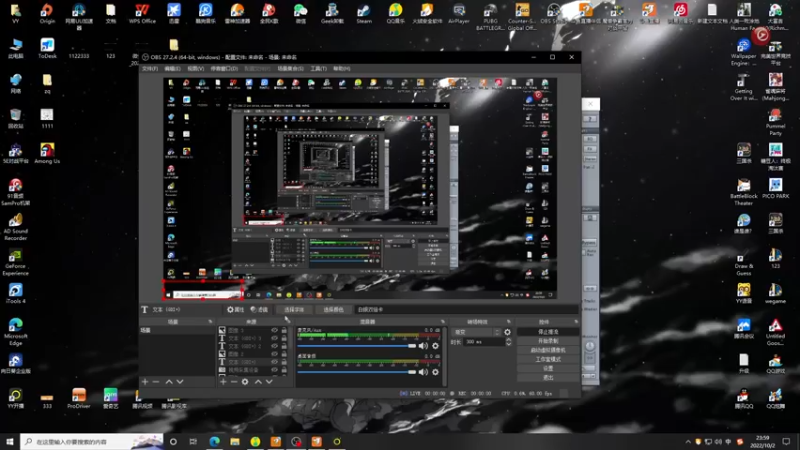This screenshot has width=800, height=450.
Task: Click the 停止推流 button
Action: pos(548,332)
